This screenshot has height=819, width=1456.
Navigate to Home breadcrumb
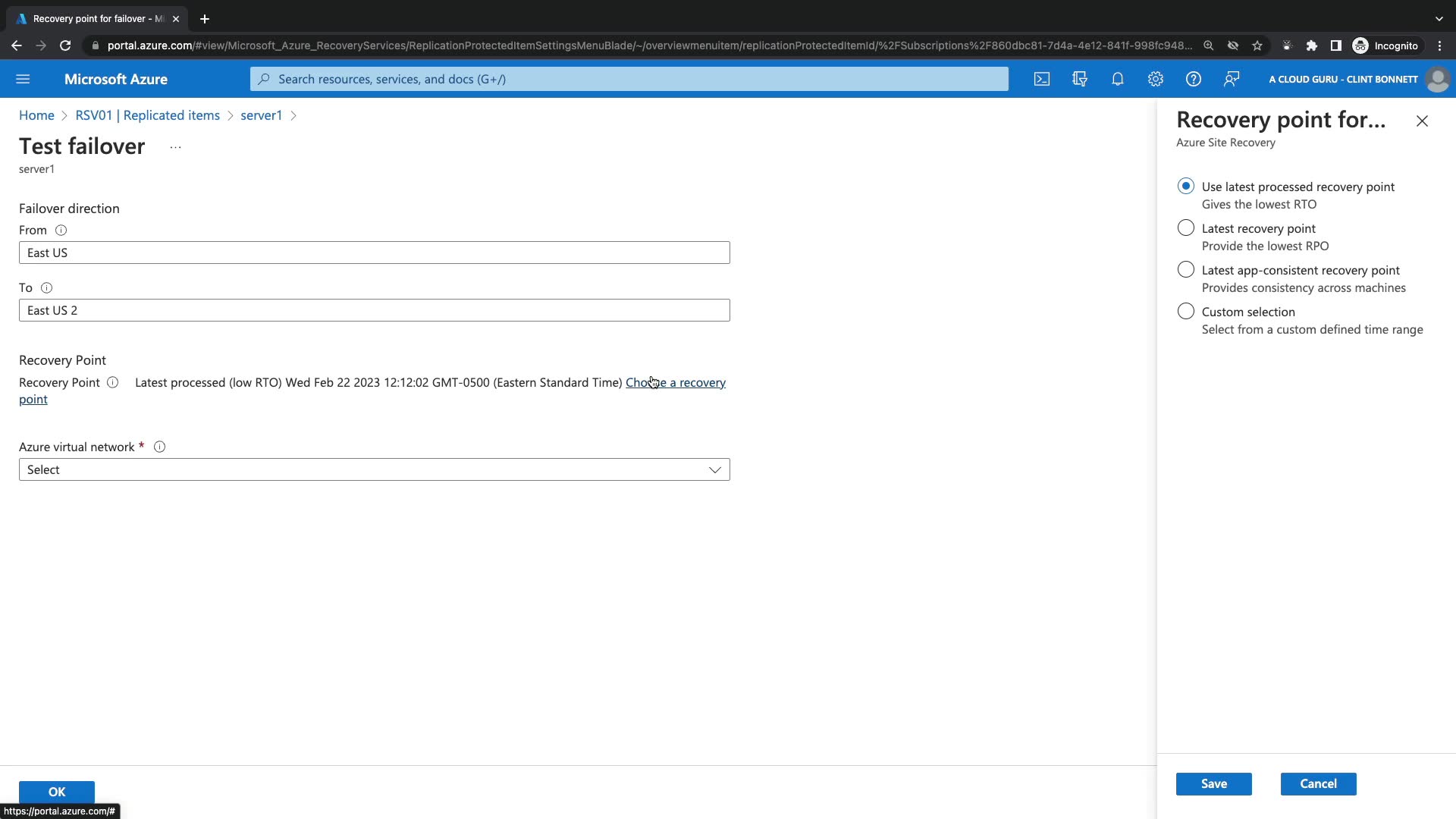(36, 115)
